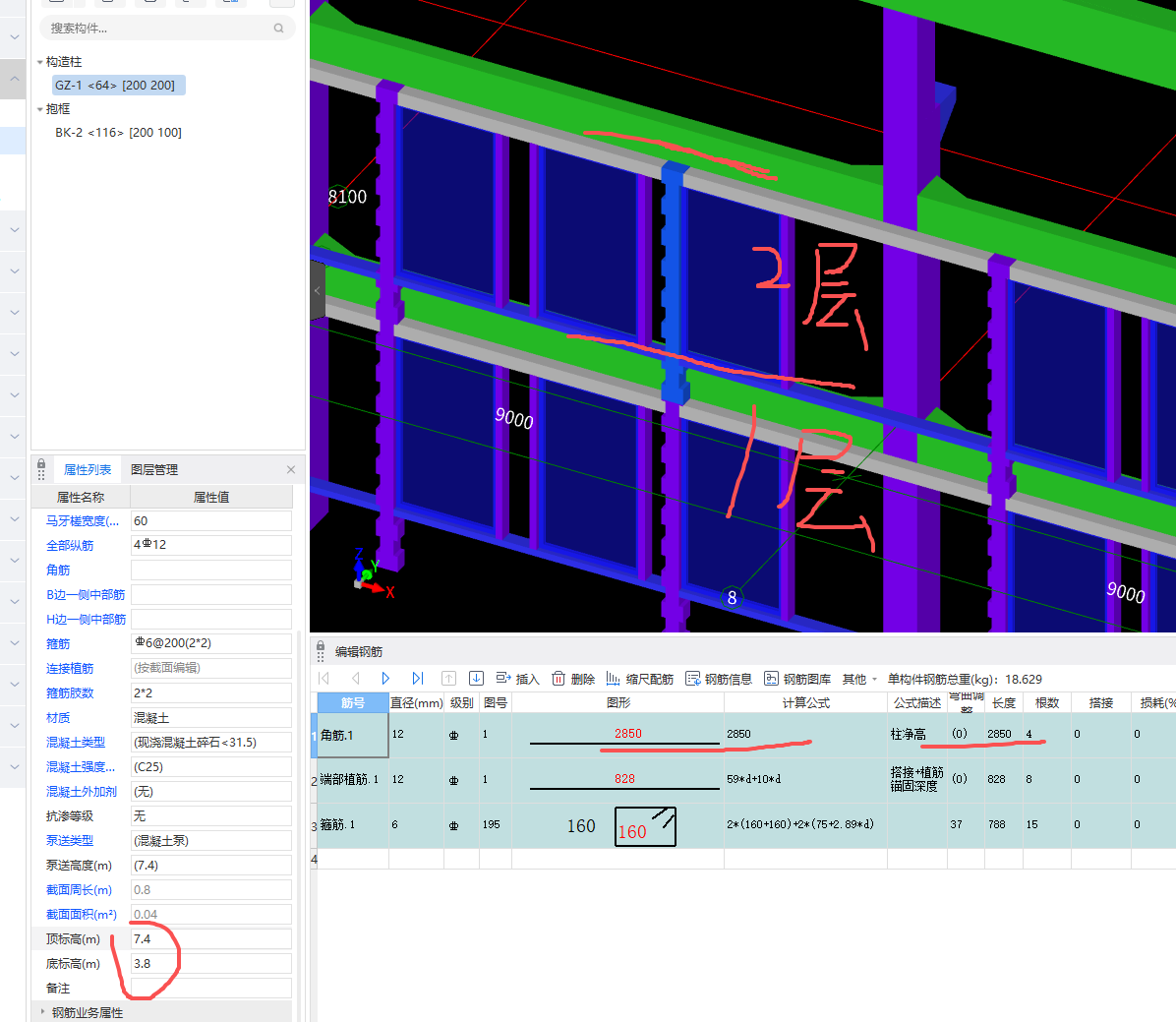Image resolution: width=1176 pixels, height=1022 pixels.
Task: Click the left panel collapse arrow handle
Action: (318, 290)
